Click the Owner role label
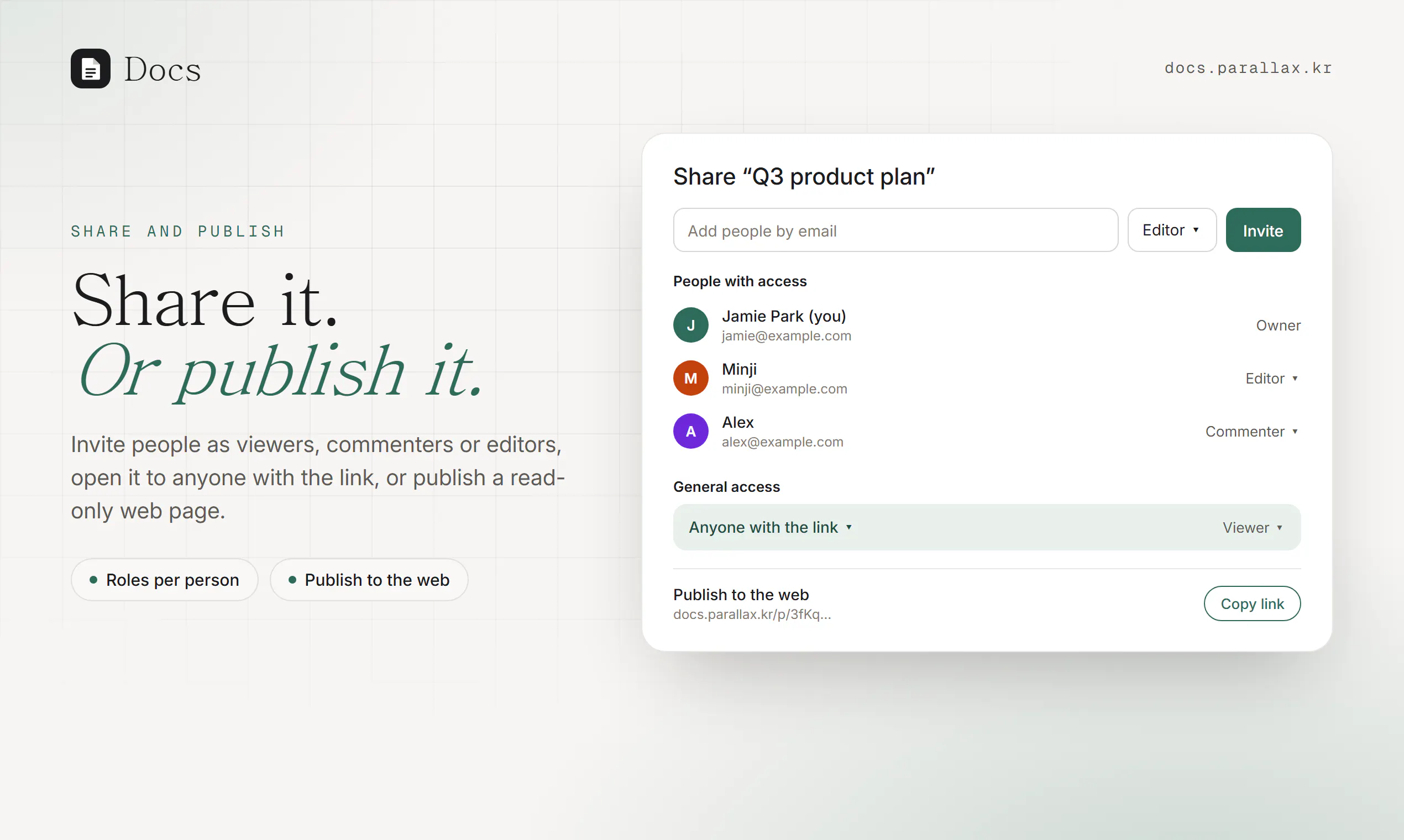Viewport: 1404px width, 840px height. click(x=1279, y=326)
